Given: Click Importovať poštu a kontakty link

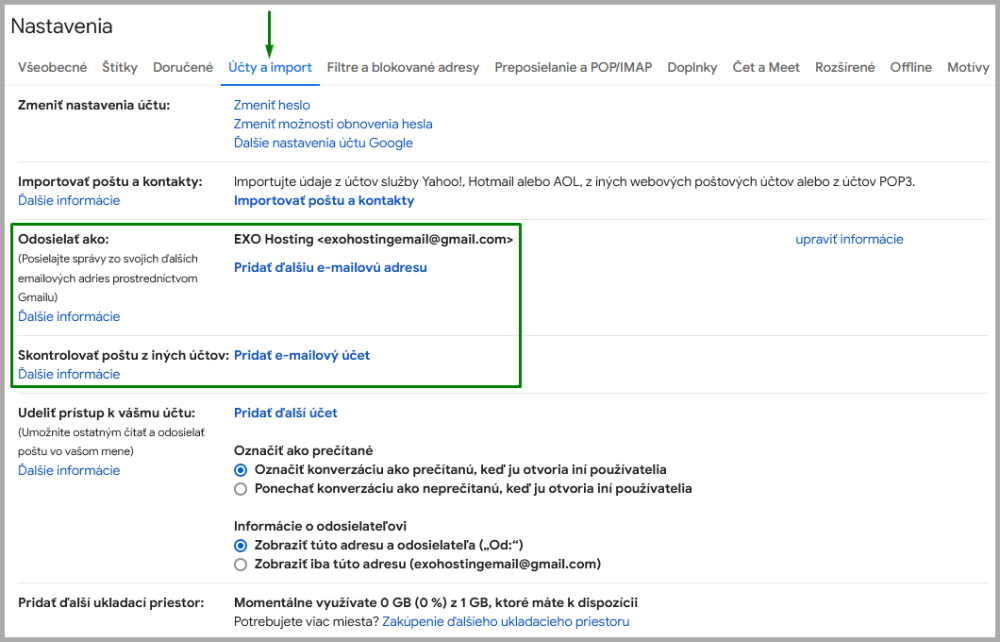Looking at the screenshot, I should click(324, 201).
